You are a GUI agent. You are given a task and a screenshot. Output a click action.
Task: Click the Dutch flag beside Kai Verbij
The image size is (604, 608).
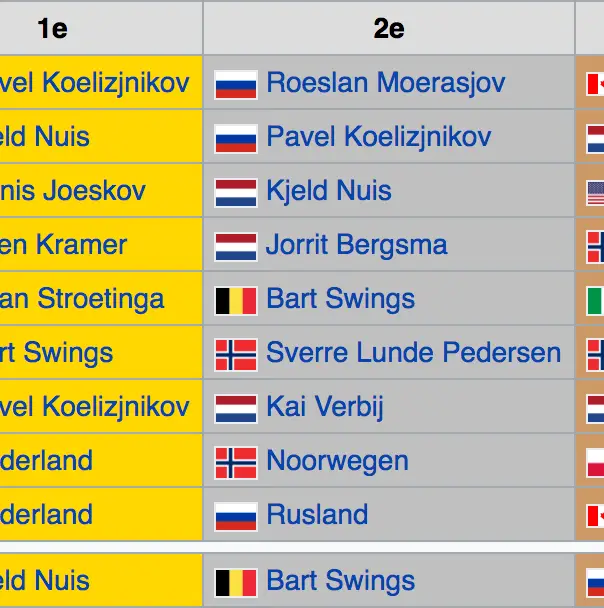[x=236, y=407]
